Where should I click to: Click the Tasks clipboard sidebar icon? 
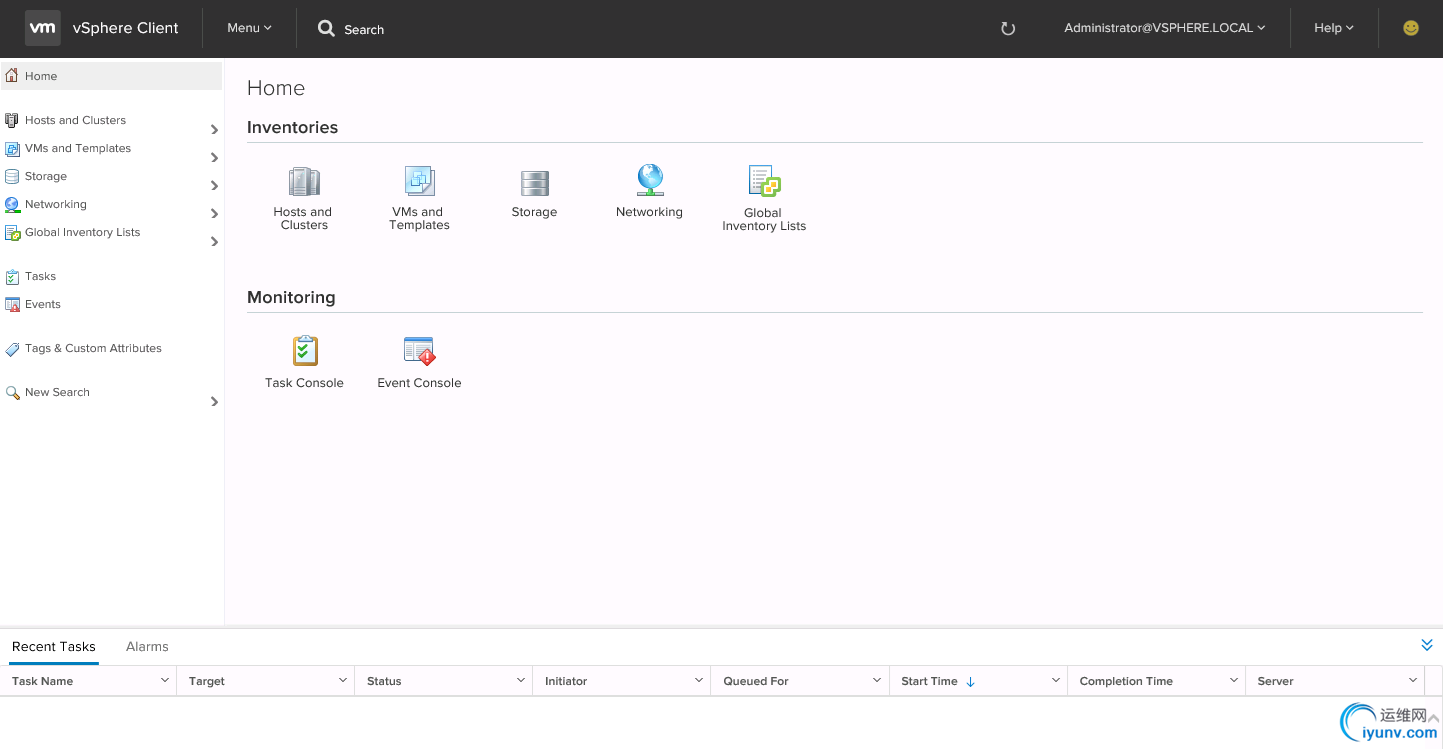point(12,276)
